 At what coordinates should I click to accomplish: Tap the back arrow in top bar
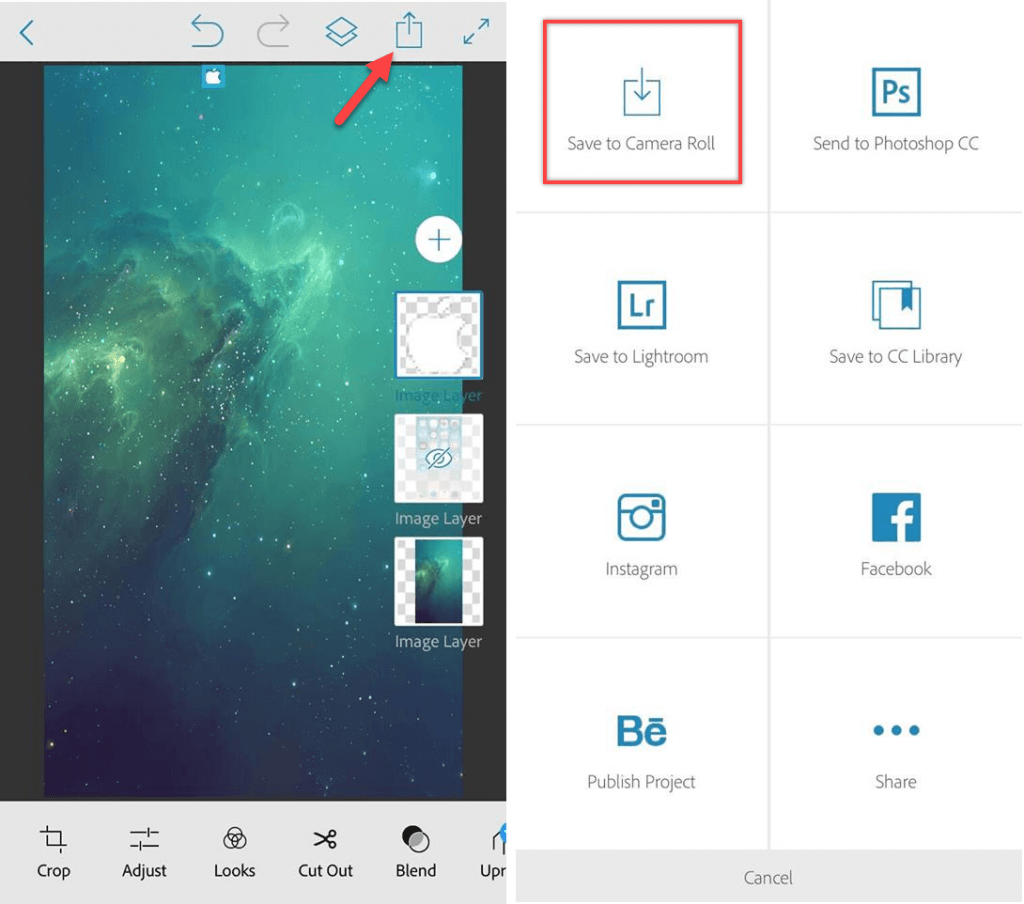(x=27, y=33)
